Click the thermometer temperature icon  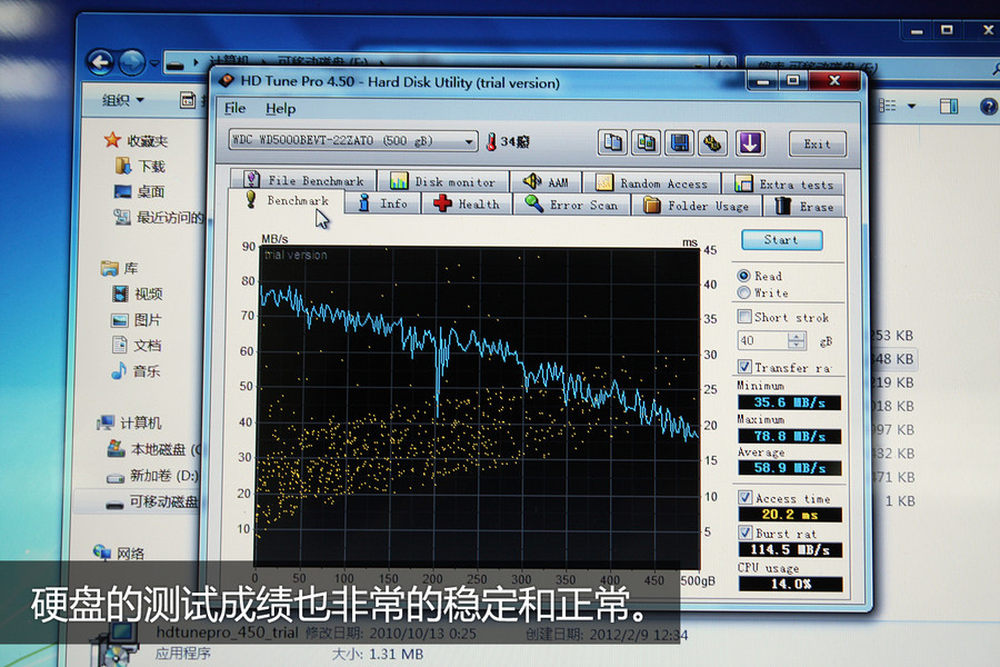(x=491, y=142)
